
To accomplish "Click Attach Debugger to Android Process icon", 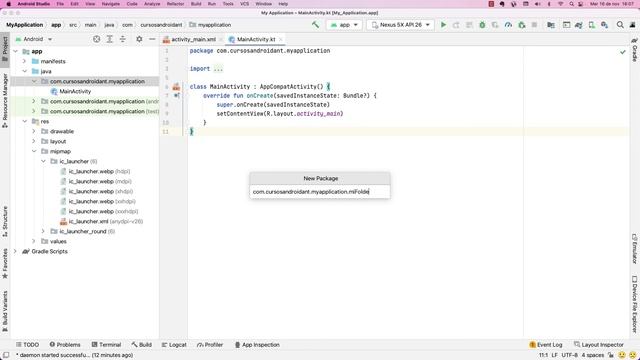I will [x=521, y=25].
